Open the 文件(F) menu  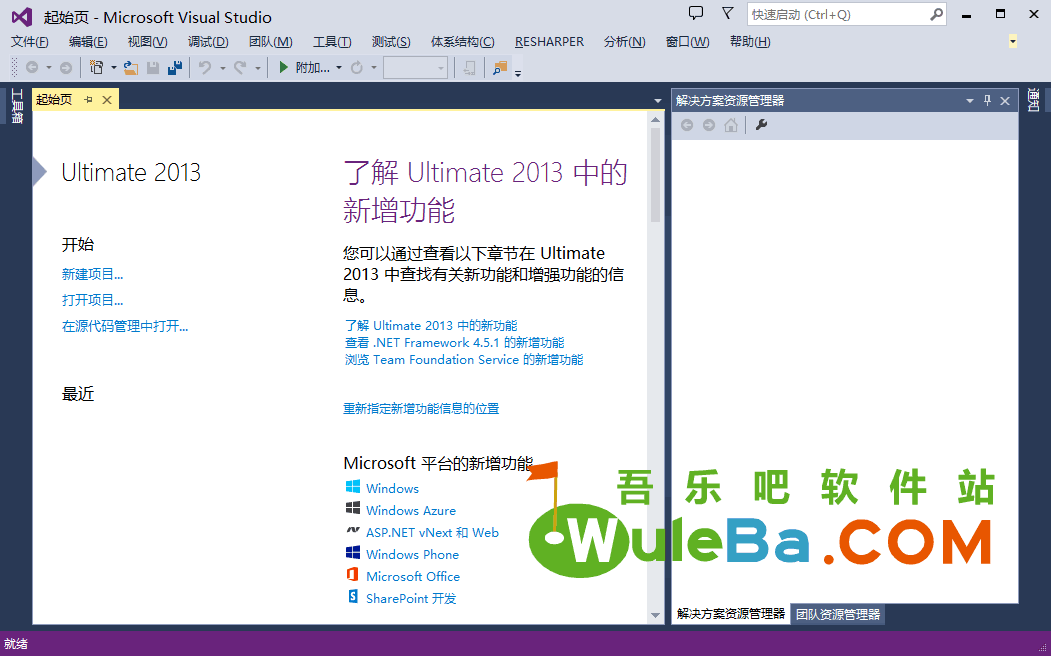click(x=29, y=42)
